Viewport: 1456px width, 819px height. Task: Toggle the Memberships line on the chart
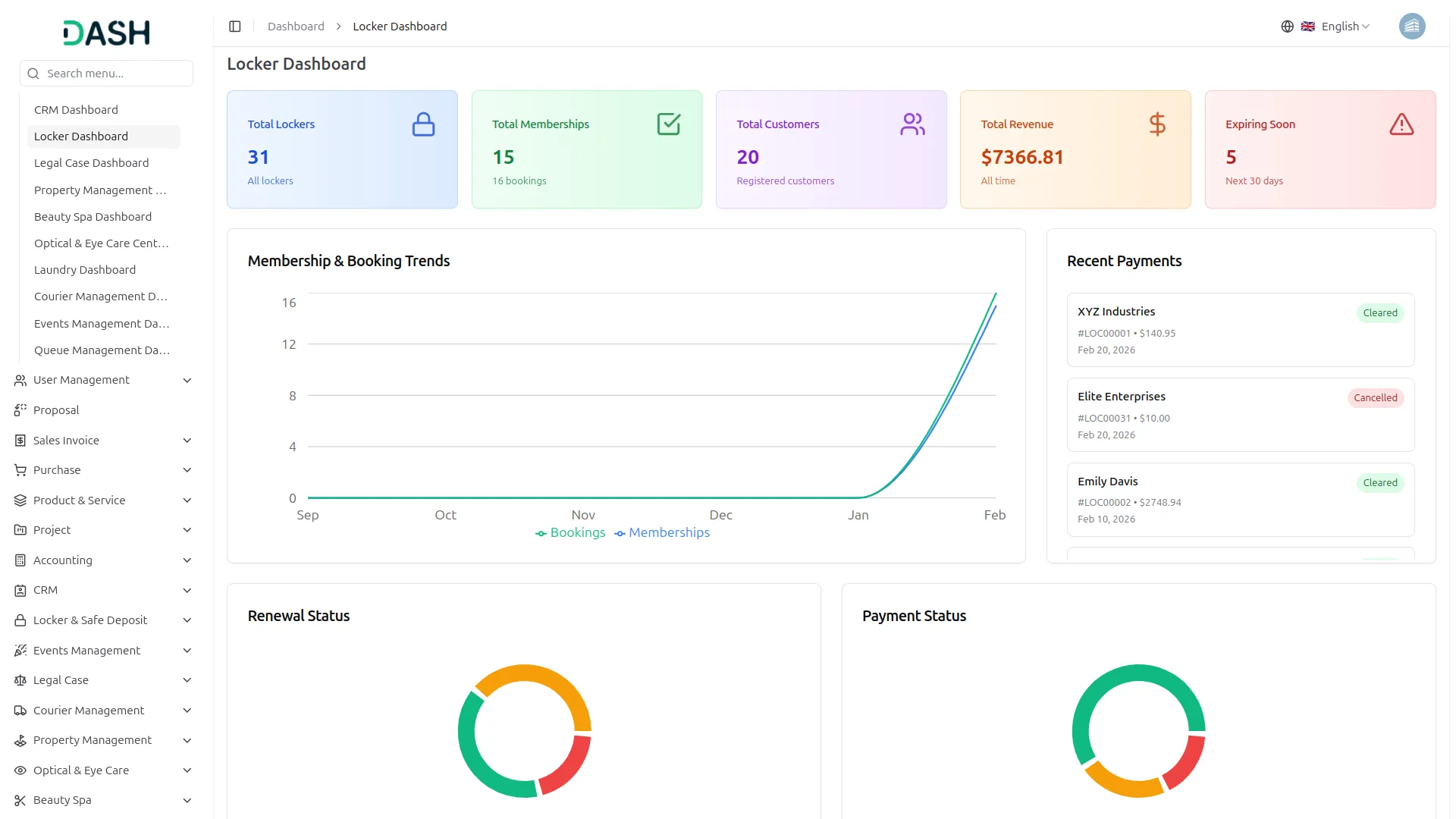point(662,532)
